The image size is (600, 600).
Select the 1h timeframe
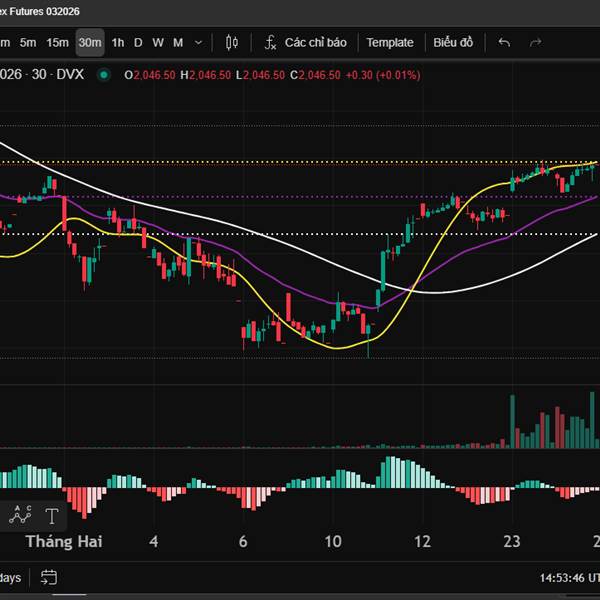pos(118,42)
